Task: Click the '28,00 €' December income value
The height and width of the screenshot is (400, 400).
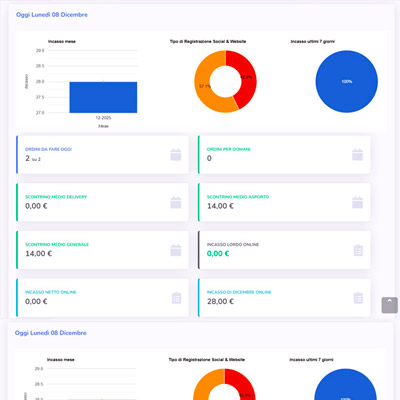Action: [x=220, y=301]
